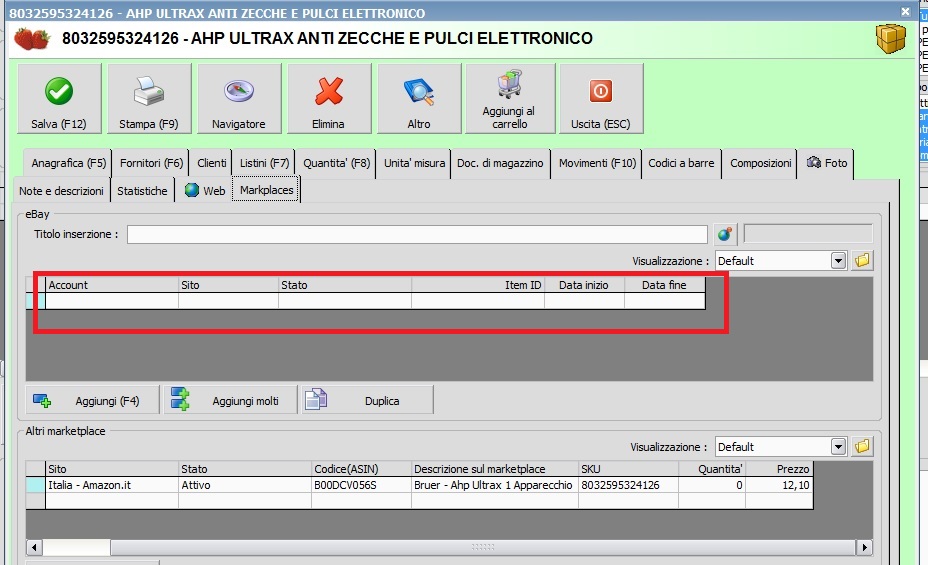Click the Prezzo column header
The width and height of the screenshot is (928, 565).
pyautogui.click(x=779, y=469)
